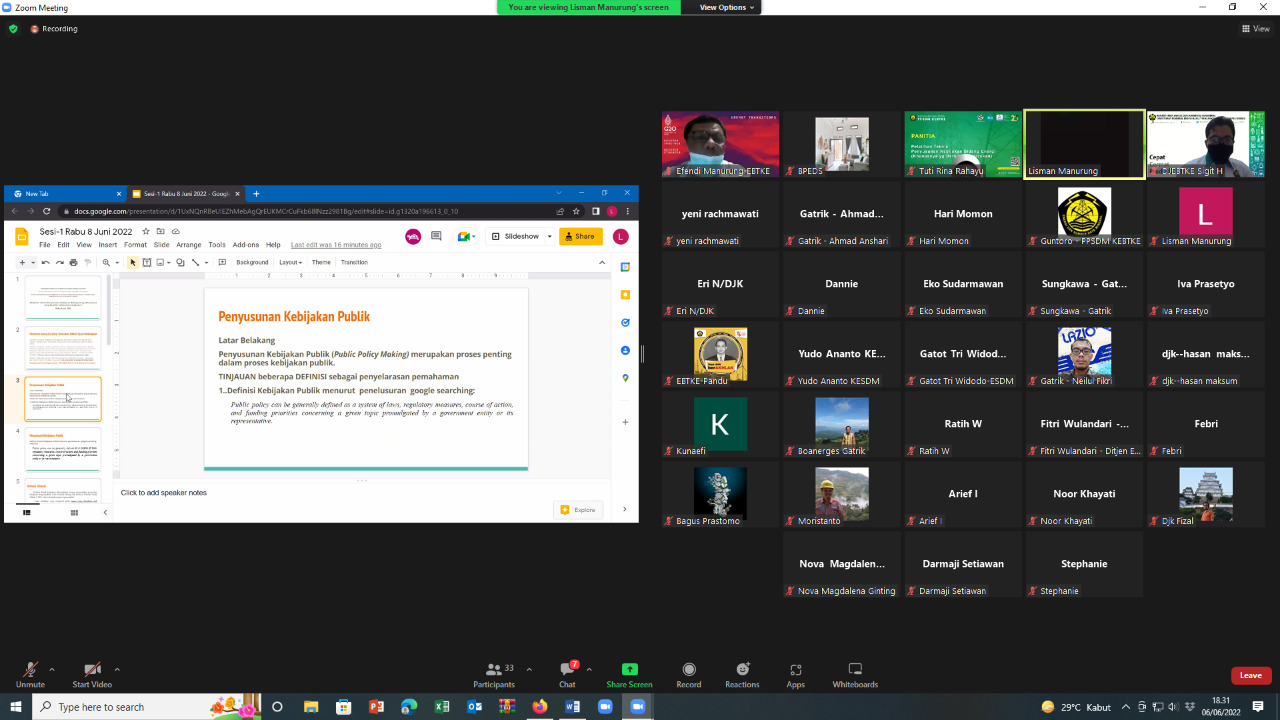This screenshot has height=720, width=1280.
Task: Open the Reactions menu
Action: (742, 670)
